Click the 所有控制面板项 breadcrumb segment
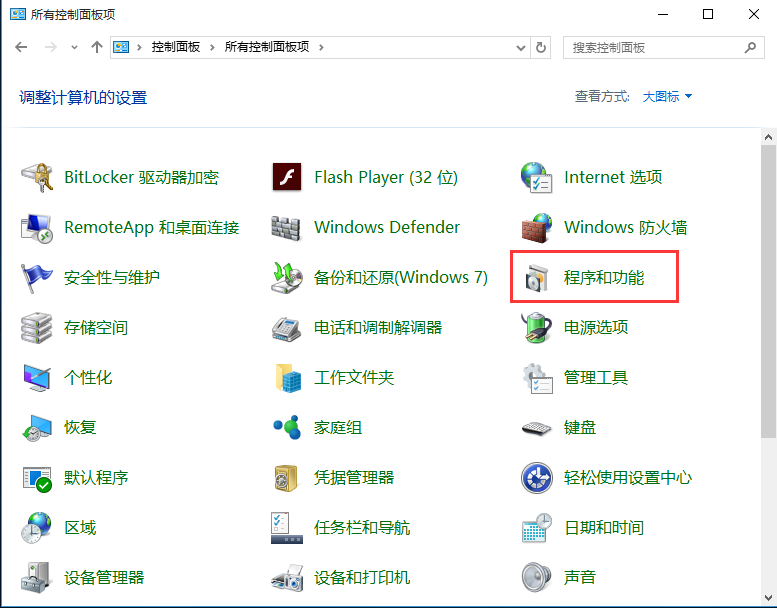Viewport: 777px width, 608px height. 267,48
